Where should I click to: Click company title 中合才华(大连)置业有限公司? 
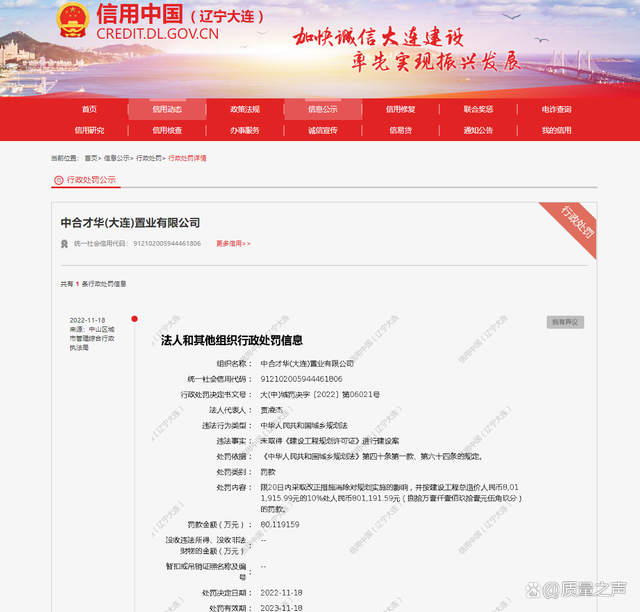pos(130,223)
